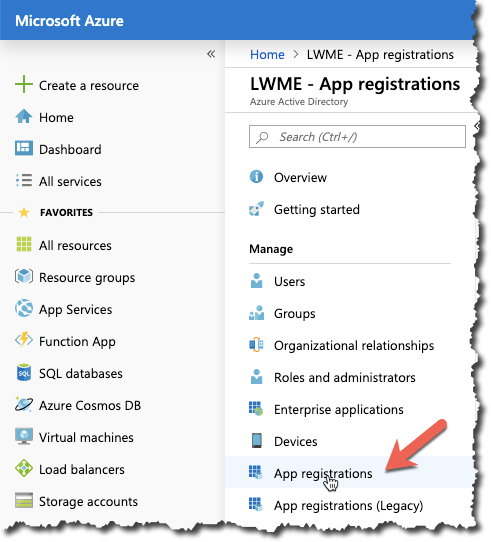Open the Azure Cosmos DB planet icon
The height and width of the screenshot is (542, 491).
point(24,404)
